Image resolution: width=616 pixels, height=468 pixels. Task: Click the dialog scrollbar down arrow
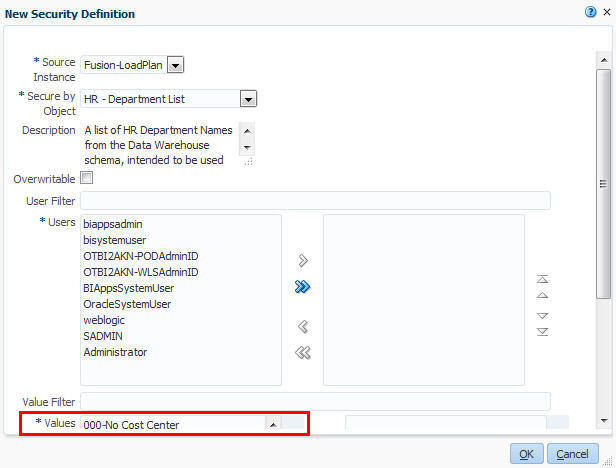(604, 421)
